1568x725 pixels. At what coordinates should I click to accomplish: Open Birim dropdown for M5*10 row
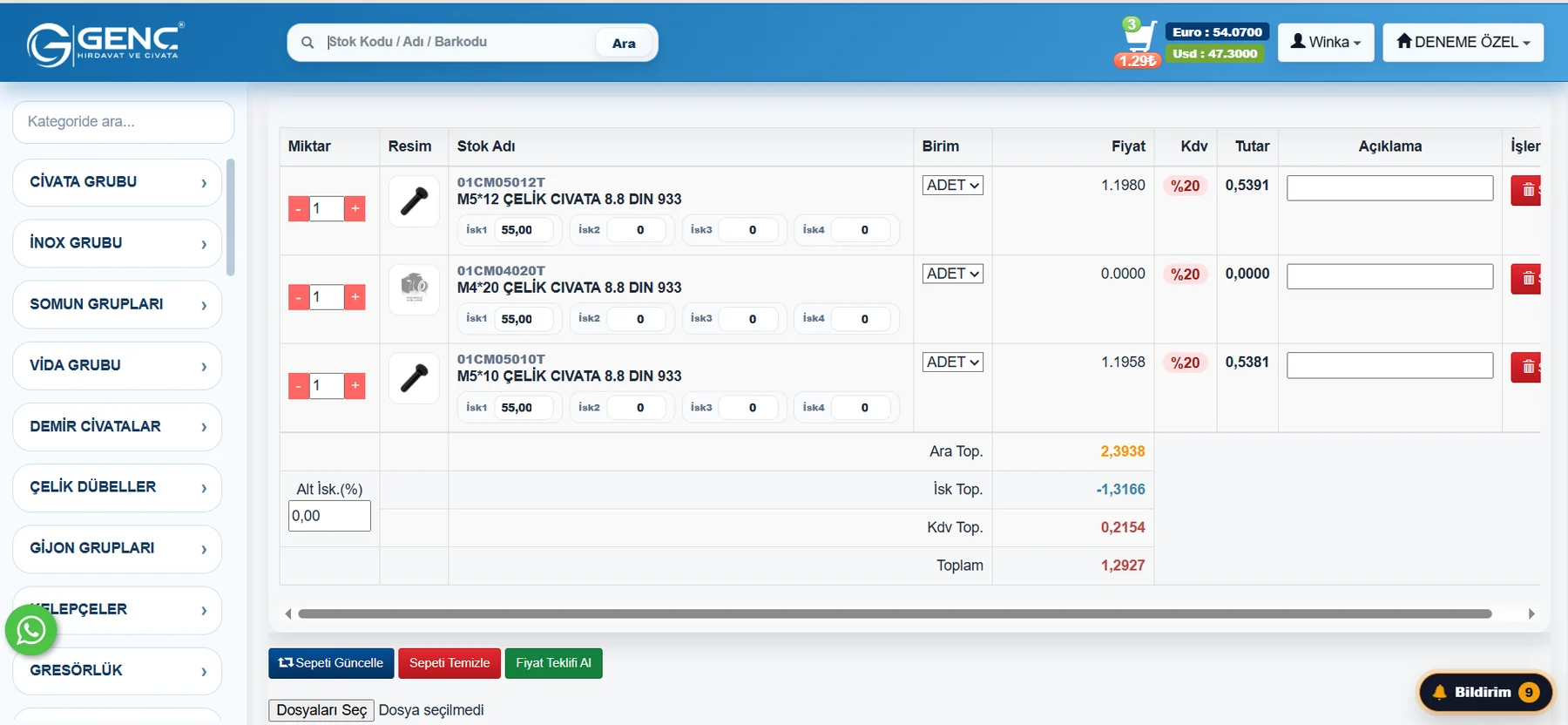pyautogui.click(x=953, y=362)
